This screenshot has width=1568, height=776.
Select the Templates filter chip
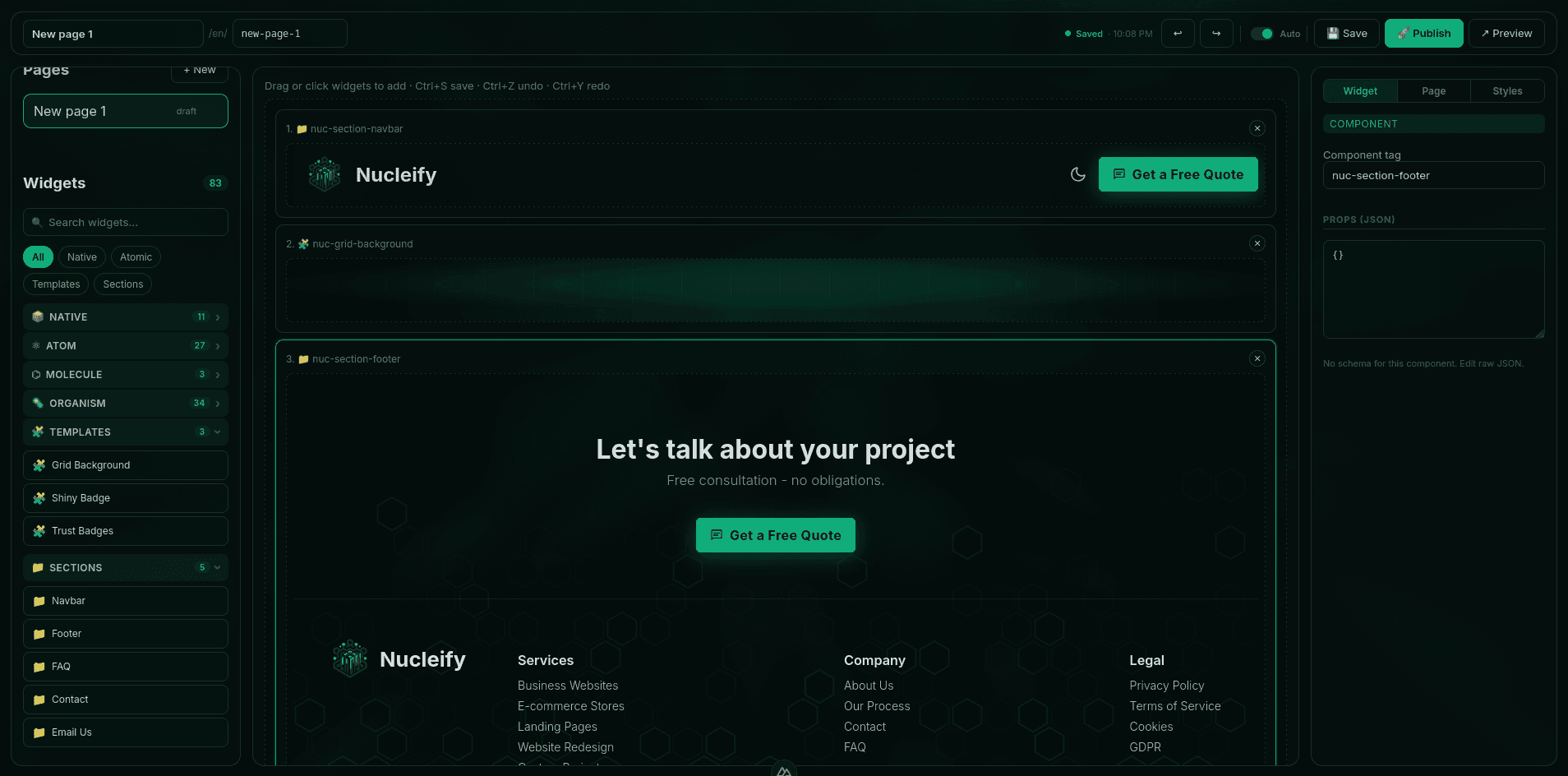coord(56,284)
